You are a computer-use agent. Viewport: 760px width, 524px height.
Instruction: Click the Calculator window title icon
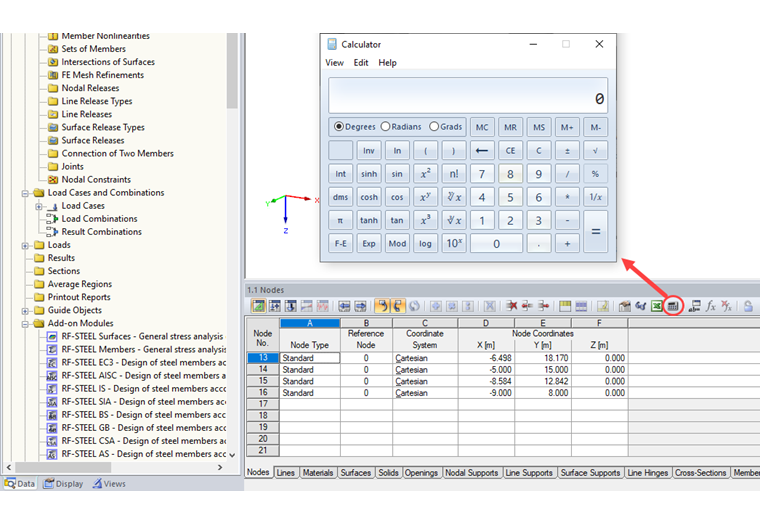(x=332, y=44)
